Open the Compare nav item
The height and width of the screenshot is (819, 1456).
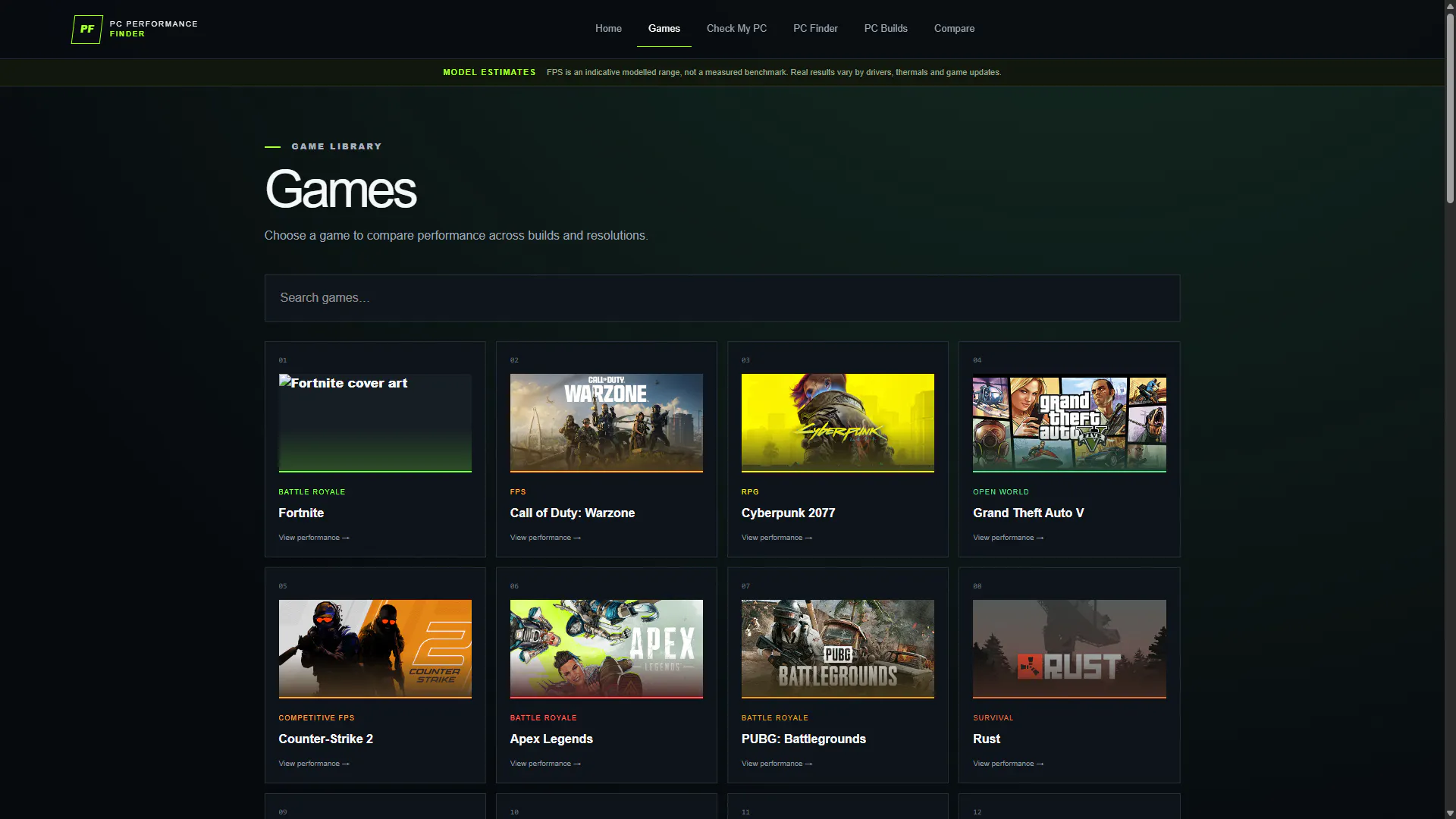click(x=954, y=29)
